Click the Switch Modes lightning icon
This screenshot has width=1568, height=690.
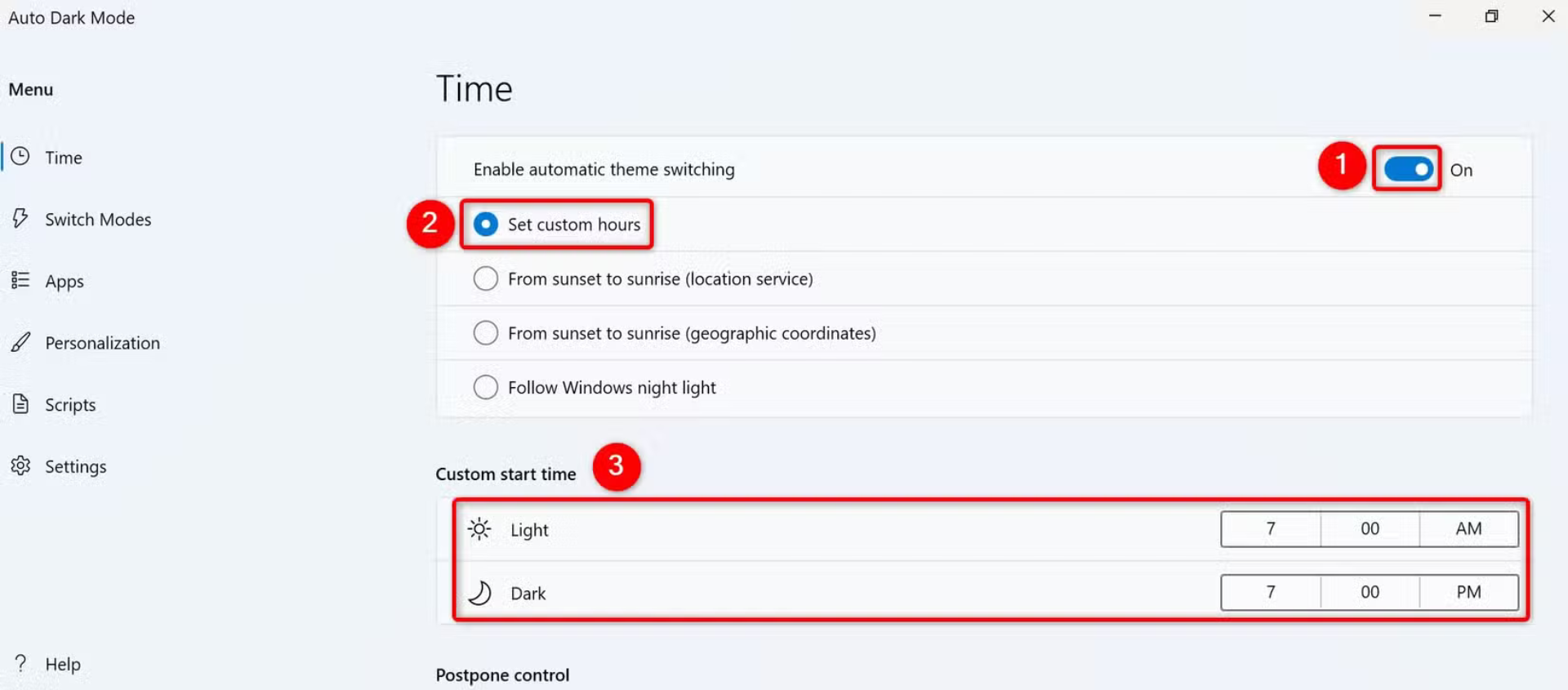tap(20, 219)
